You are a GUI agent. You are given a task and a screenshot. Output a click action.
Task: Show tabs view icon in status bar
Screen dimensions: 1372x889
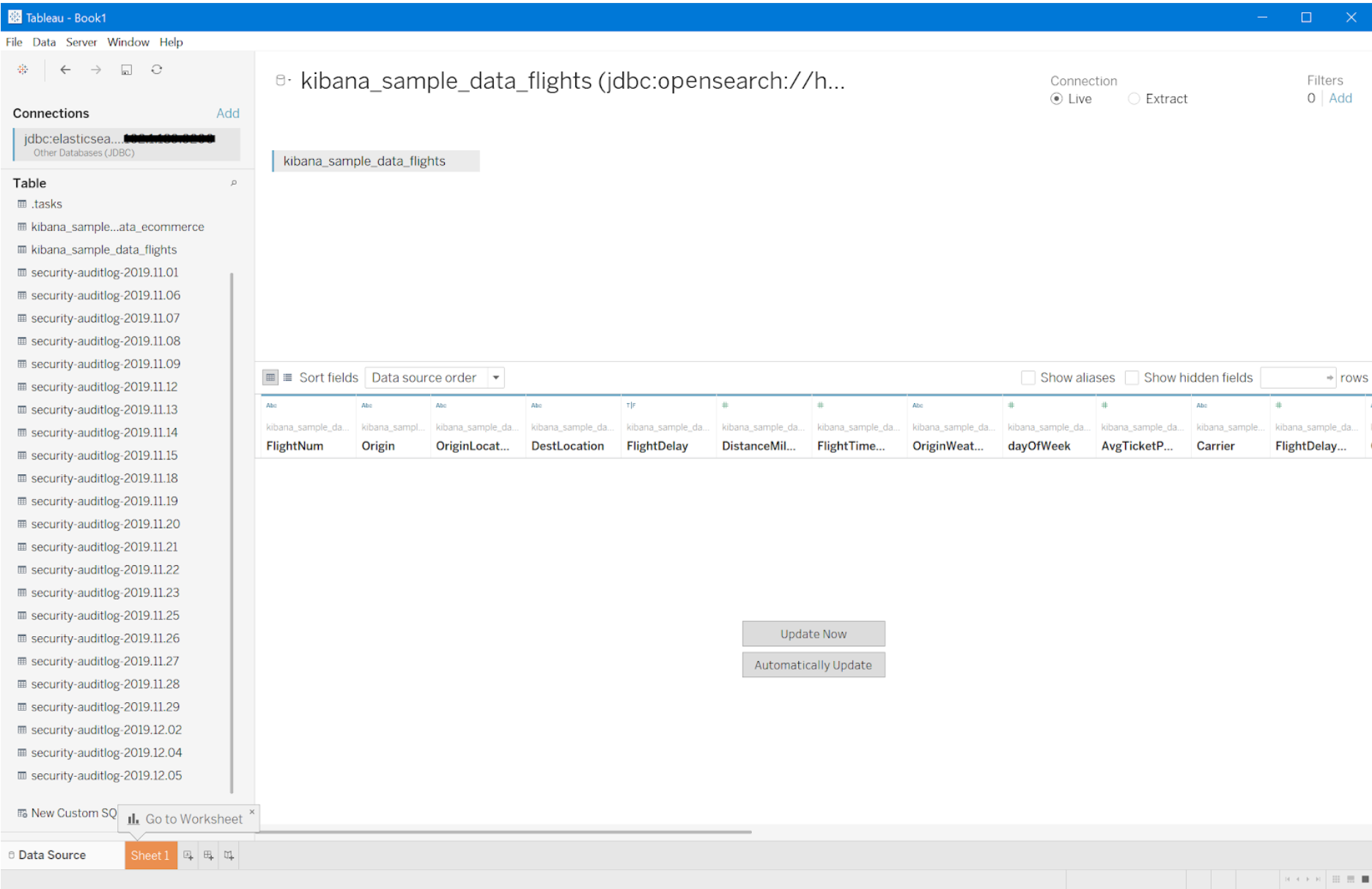click(1365, 879)
